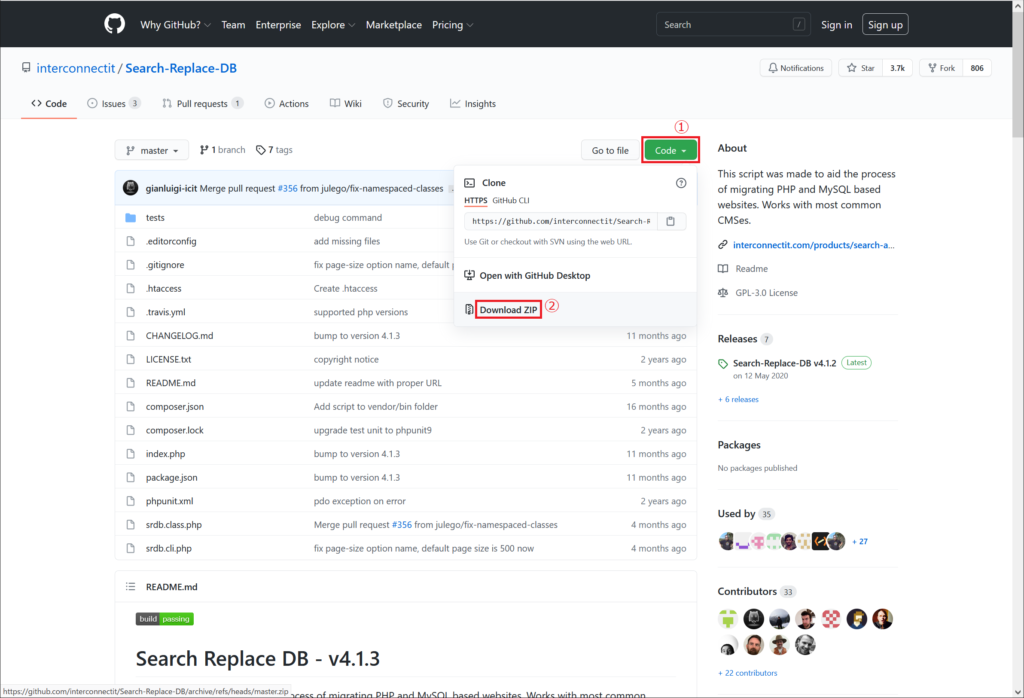Select the HTTPS clone tab
1024x698 pixels.
(475, 200)
